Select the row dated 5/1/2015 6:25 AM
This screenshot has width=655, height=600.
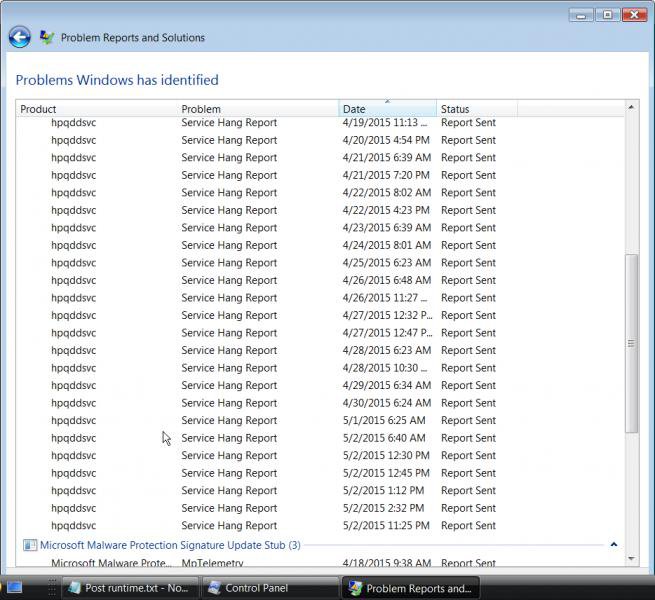[320, 420]
